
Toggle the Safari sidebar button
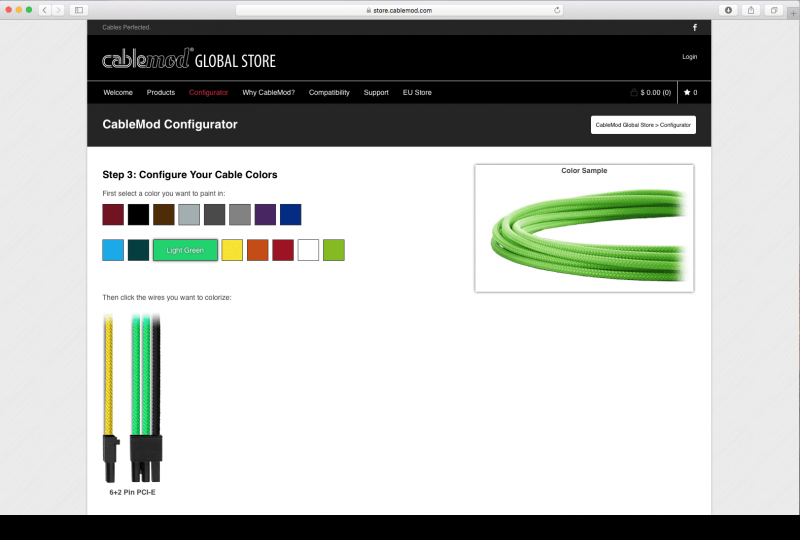tap(79, 10)
